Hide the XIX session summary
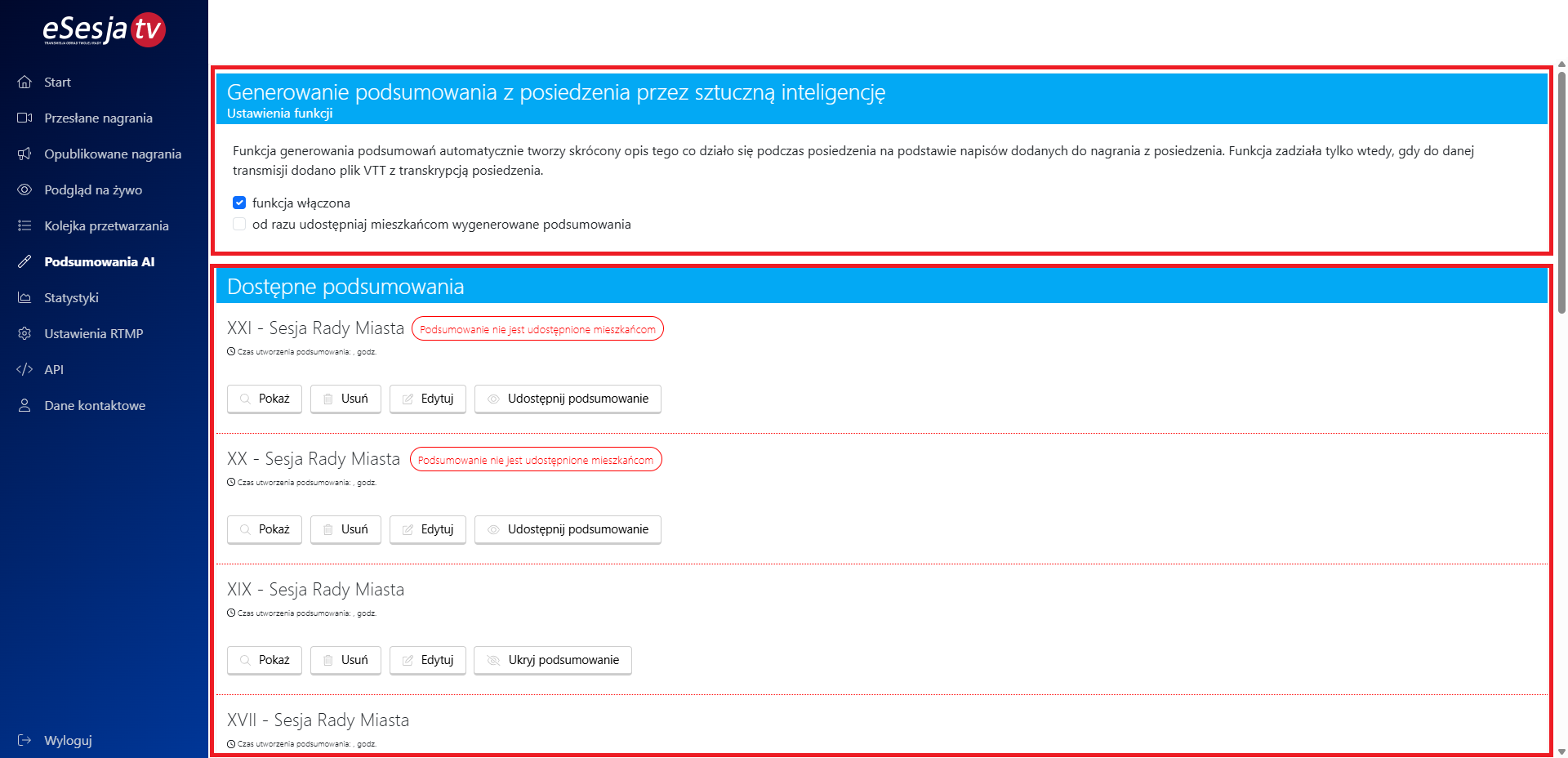This screenshot has height=758, width=1568. coord(553,660)
